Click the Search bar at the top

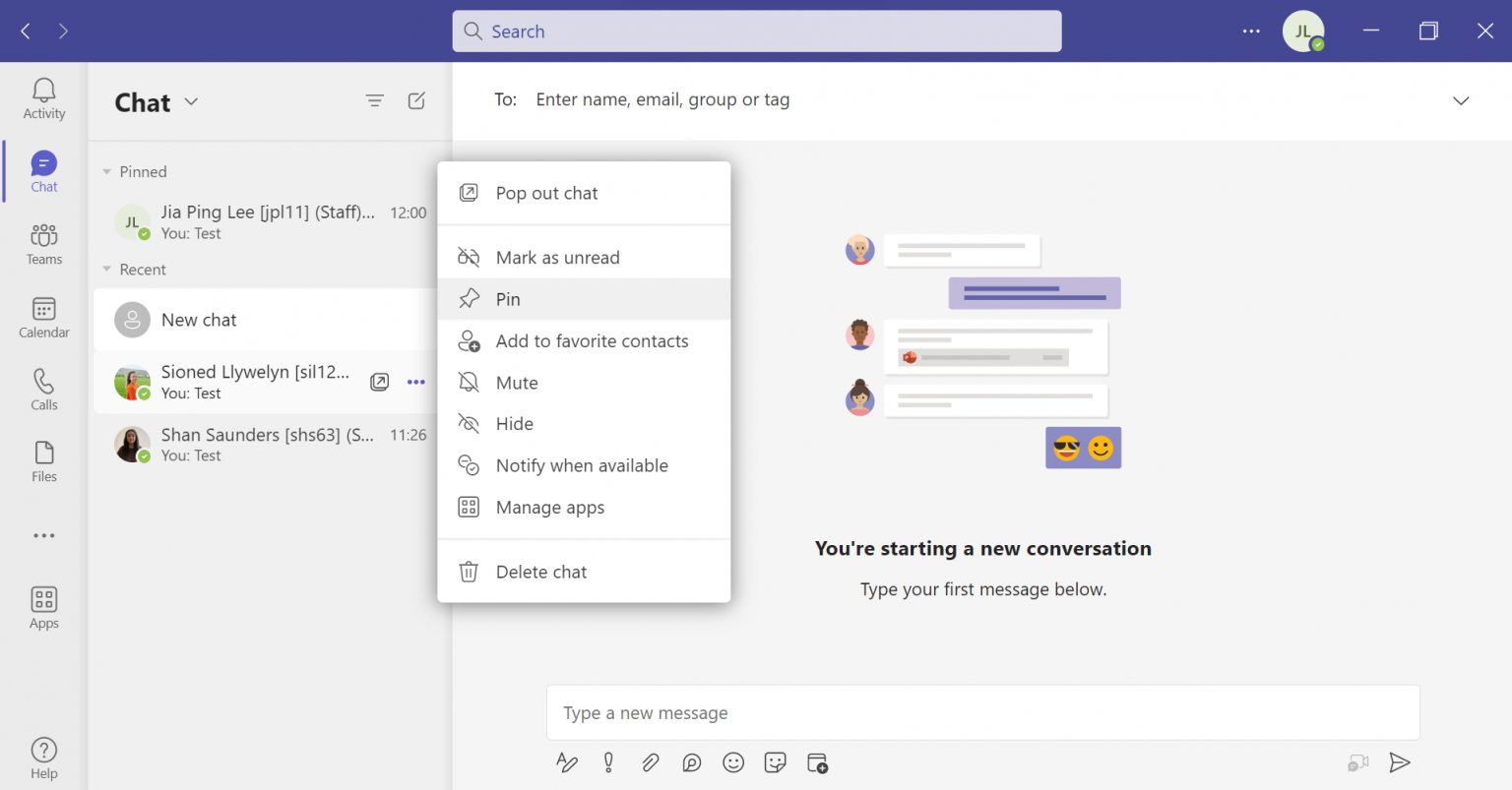[x=756, y=30]
